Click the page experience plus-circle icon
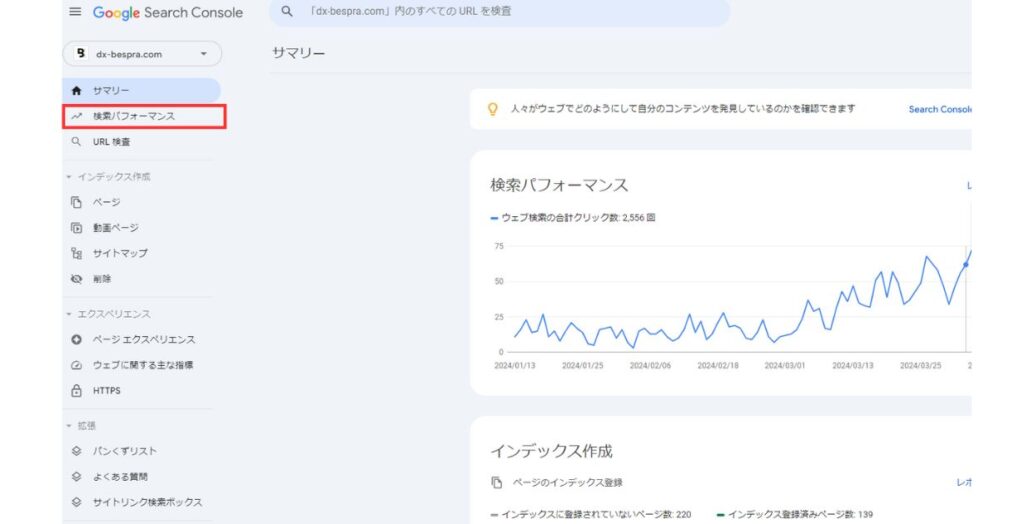This screenshot has width=1024, height=524. (76, 340)
